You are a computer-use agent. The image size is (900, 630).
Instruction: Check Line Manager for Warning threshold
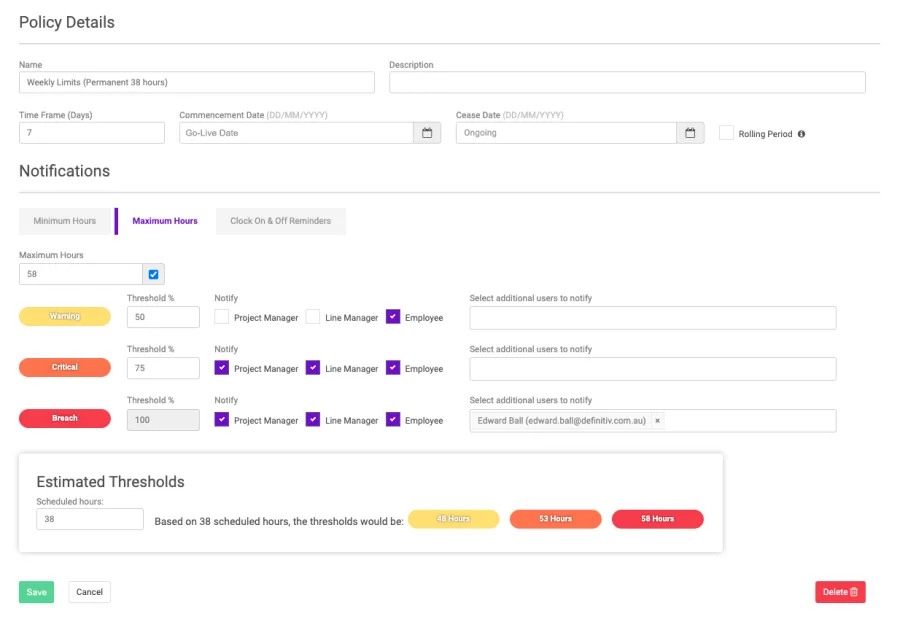tap(313, 317)
